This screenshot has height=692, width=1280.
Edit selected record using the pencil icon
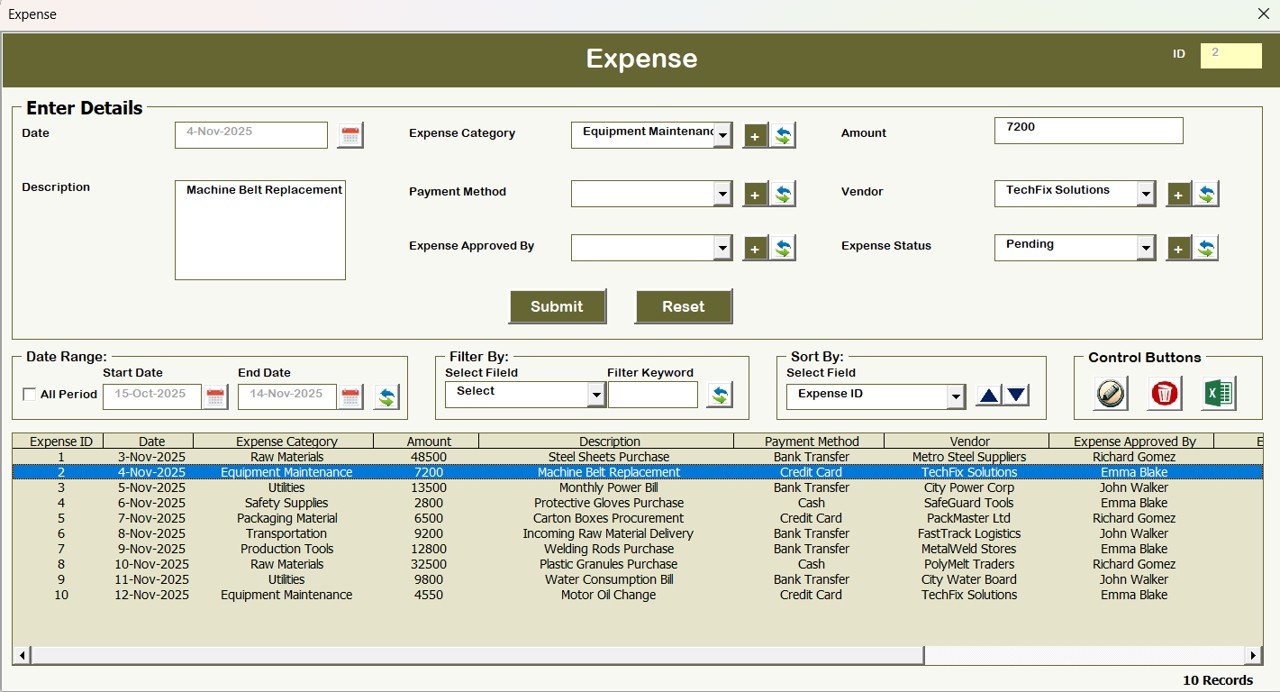[1109, 394]
